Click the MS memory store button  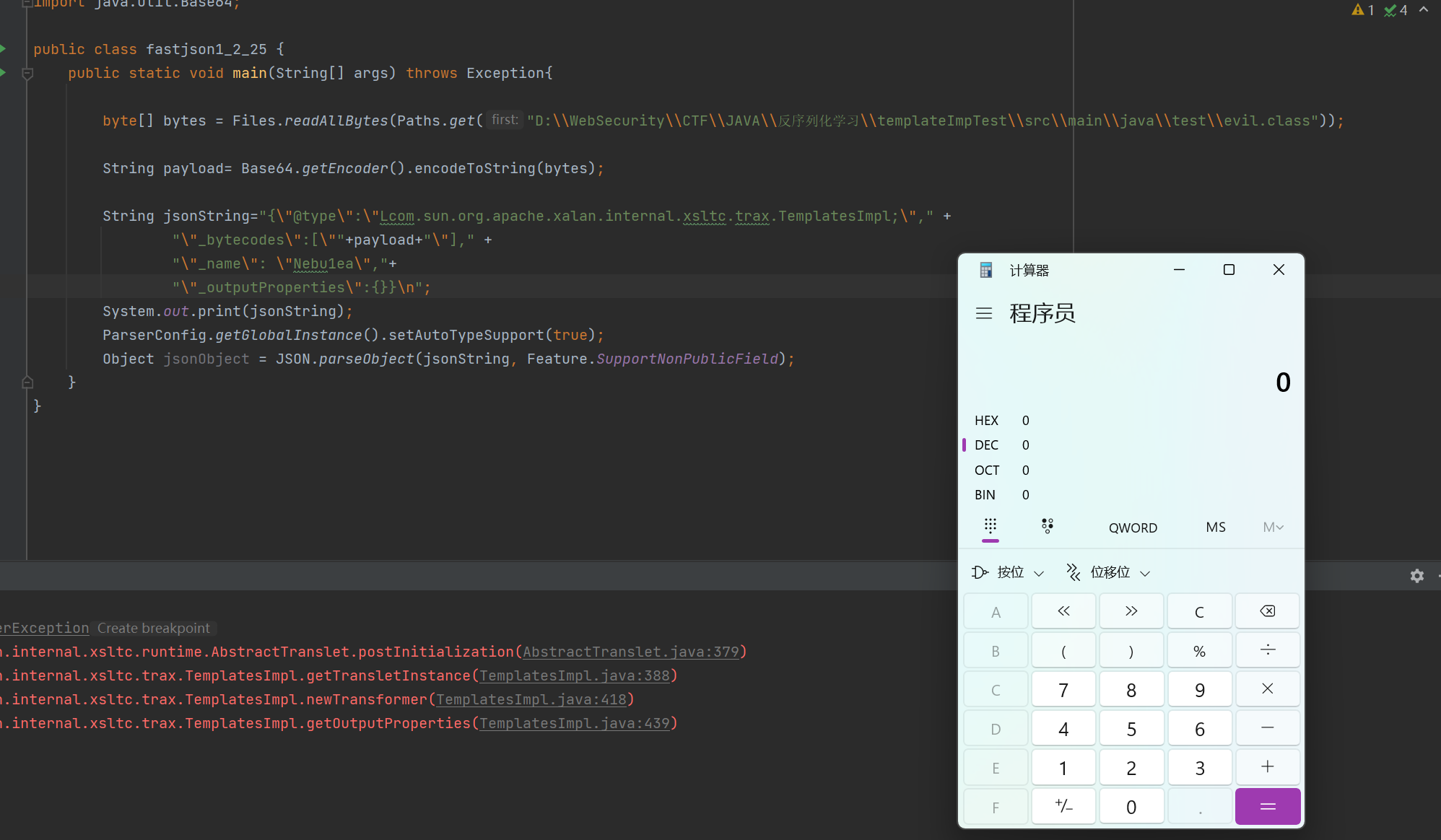point(1216,528)
